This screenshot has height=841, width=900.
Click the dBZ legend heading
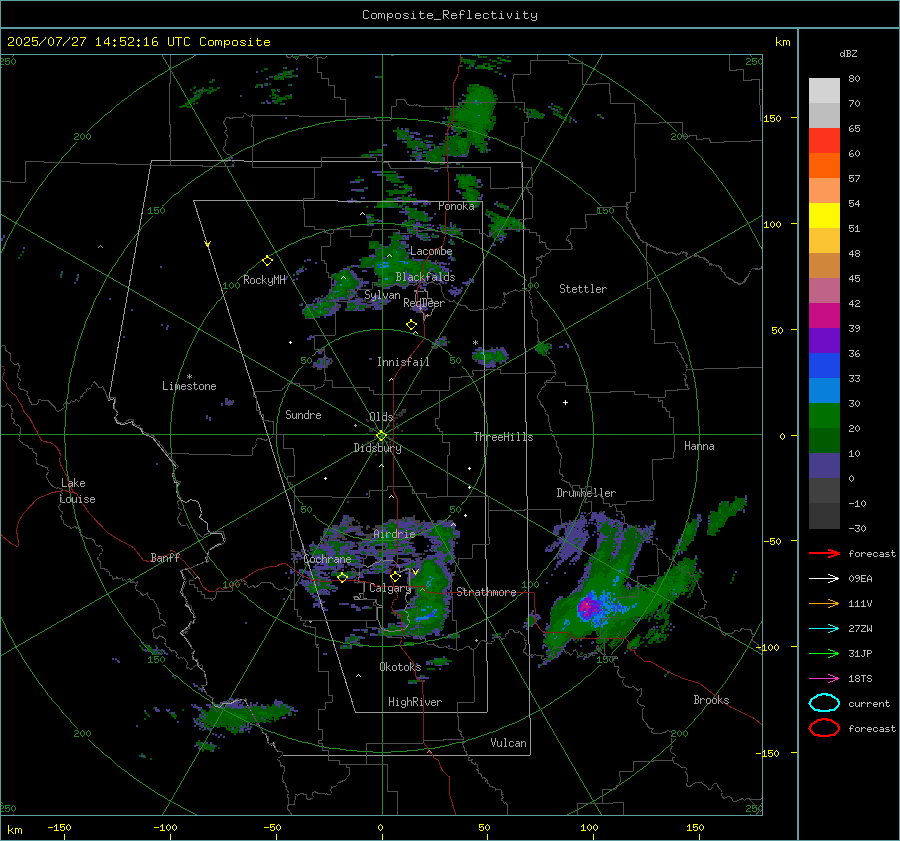pyautogui.click(x=848, y=54)
